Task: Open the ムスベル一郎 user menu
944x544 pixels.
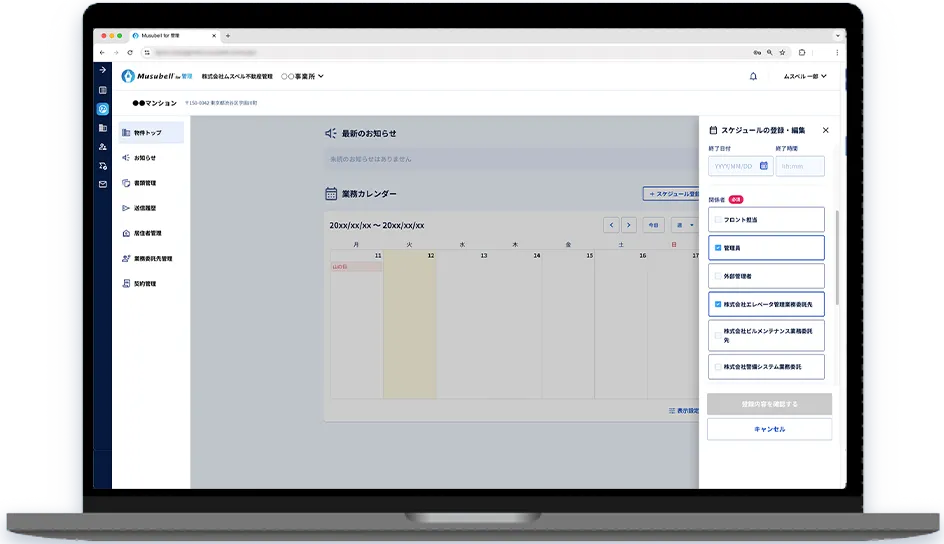Action: point(805,76)
